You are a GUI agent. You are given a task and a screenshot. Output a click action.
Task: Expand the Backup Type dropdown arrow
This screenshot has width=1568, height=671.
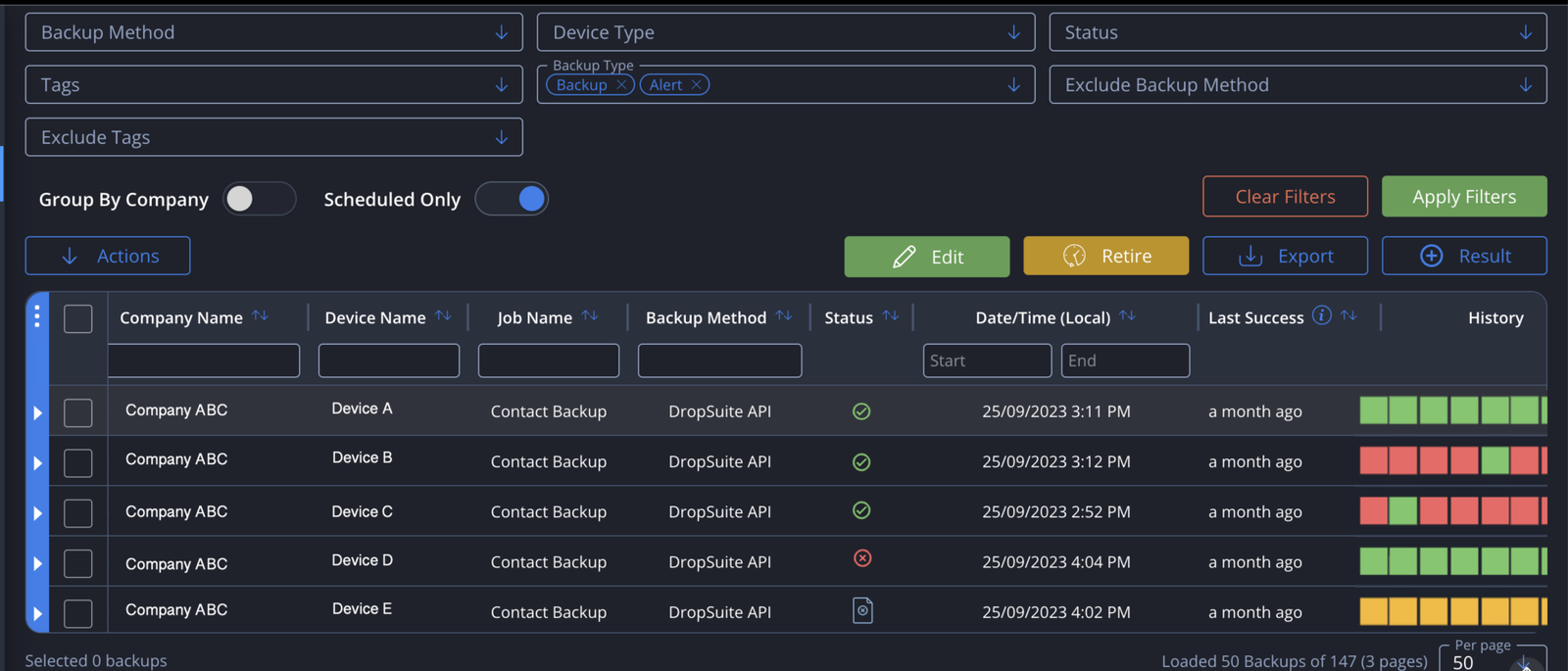[x=1013, y=85]
